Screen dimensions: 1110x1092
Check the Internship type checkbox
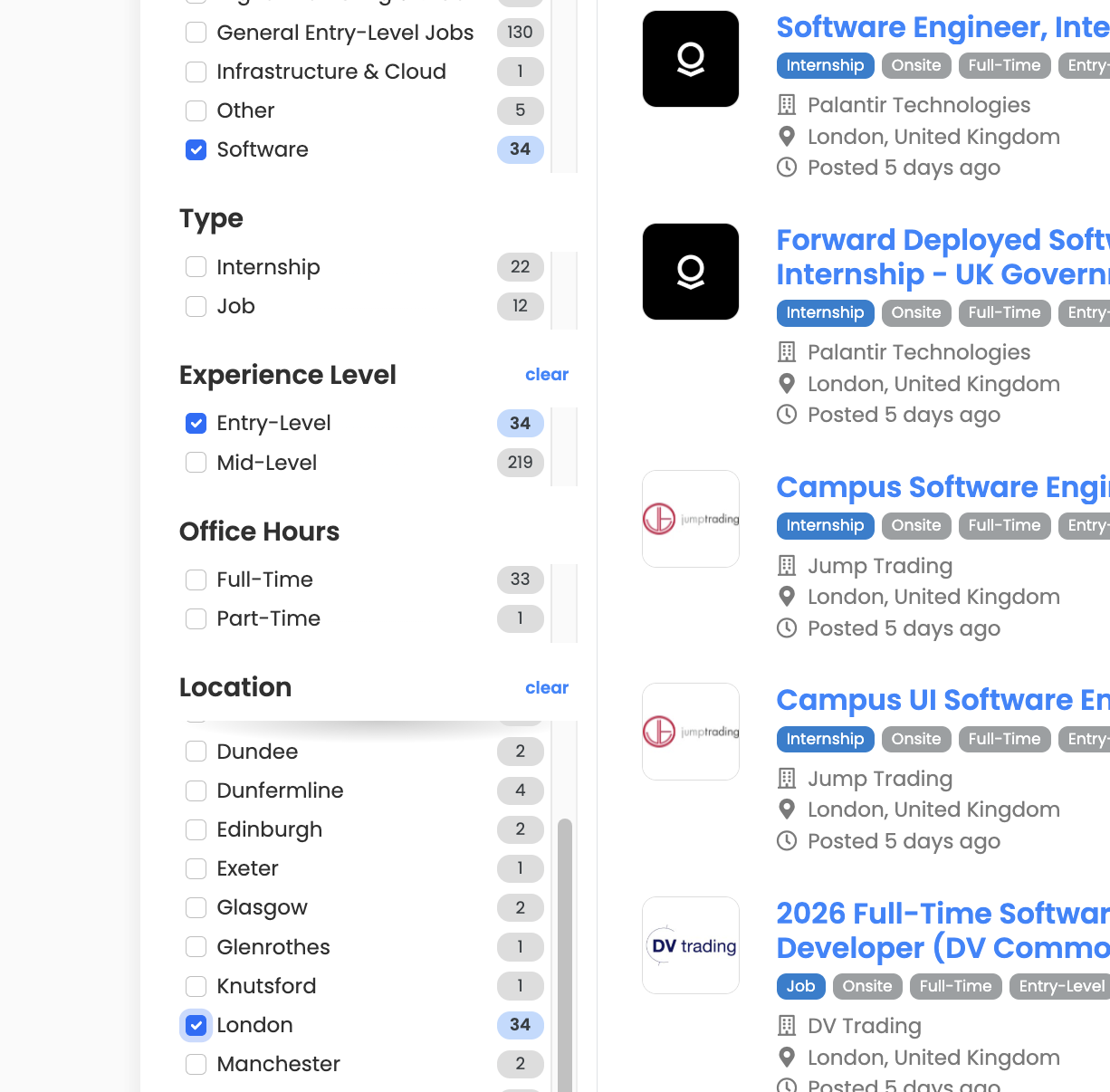coord(196,267)
